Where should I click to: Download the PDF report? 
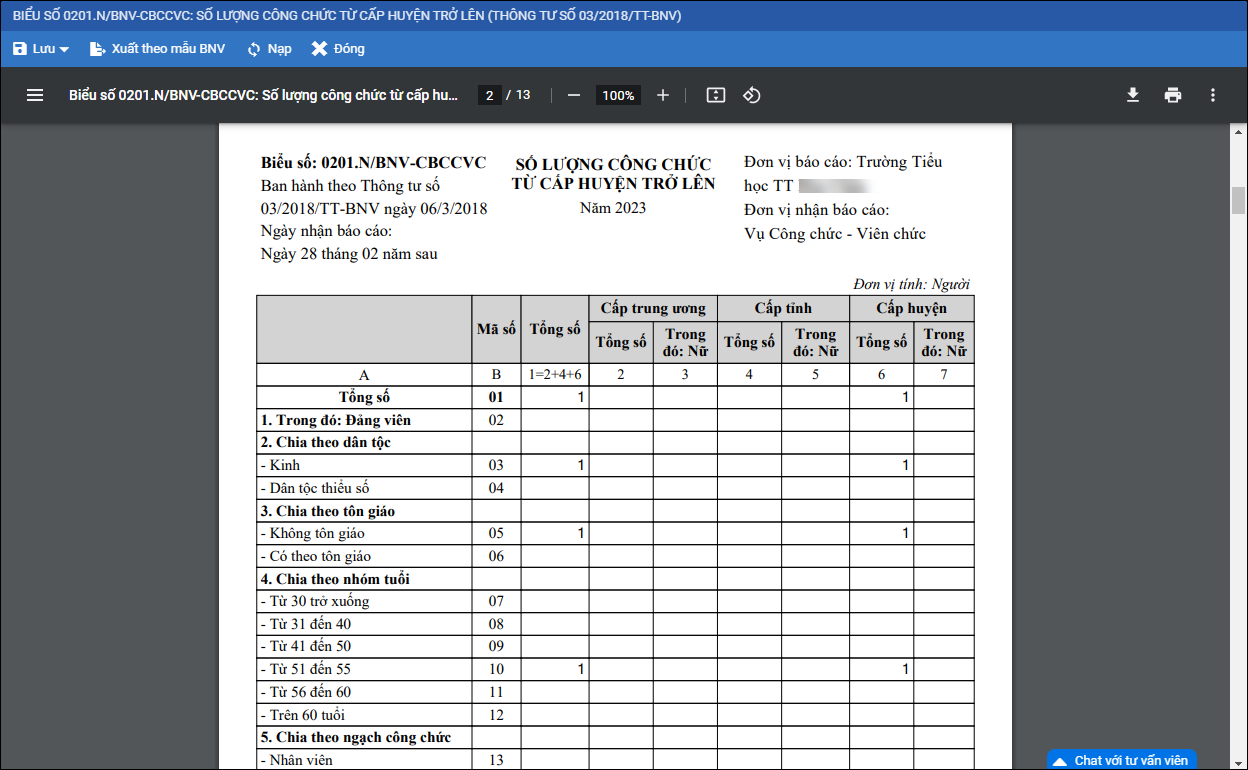click(x=1133, y=95)
